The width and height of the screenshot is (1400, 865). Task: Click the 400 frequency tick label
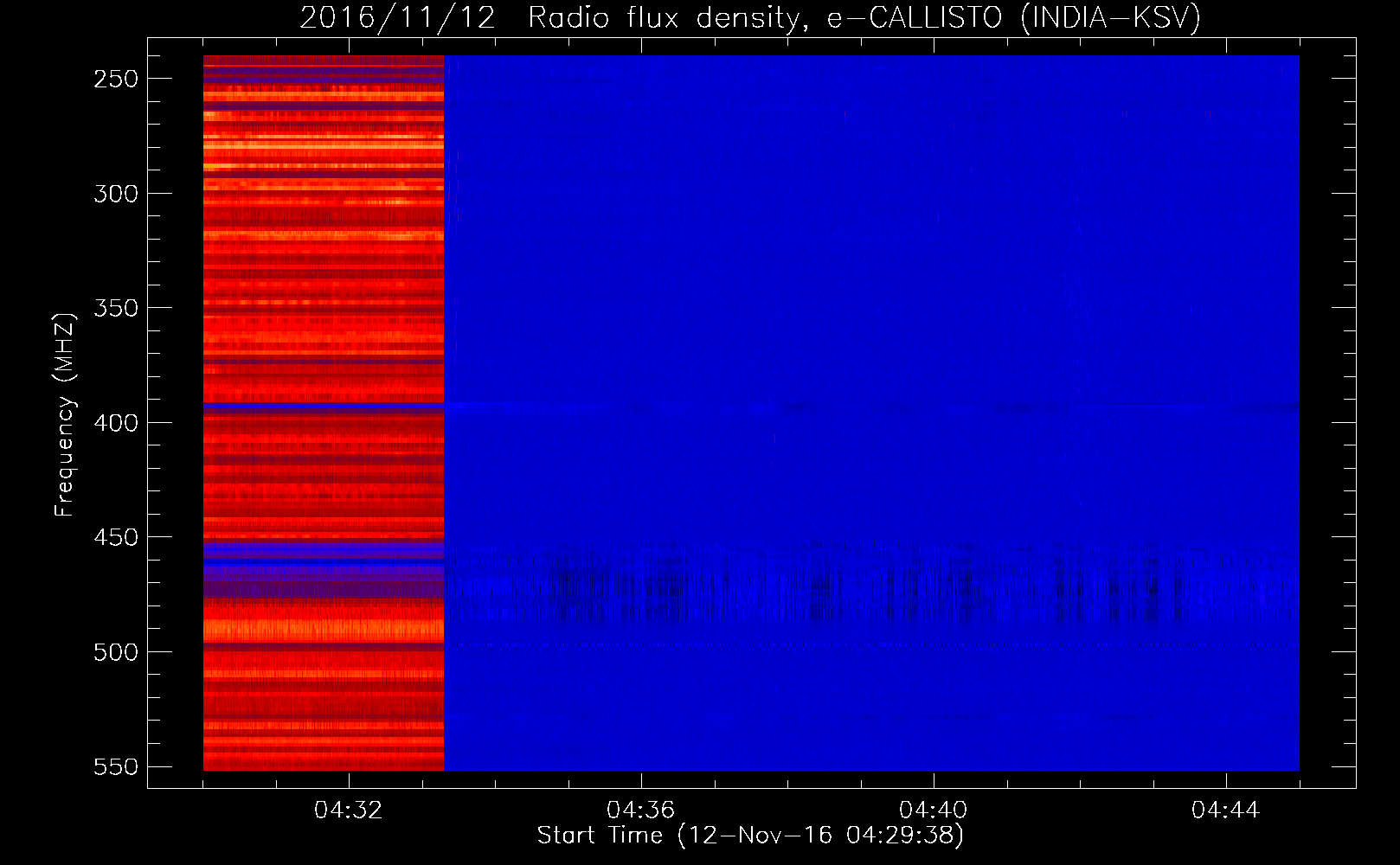[116, 423]
